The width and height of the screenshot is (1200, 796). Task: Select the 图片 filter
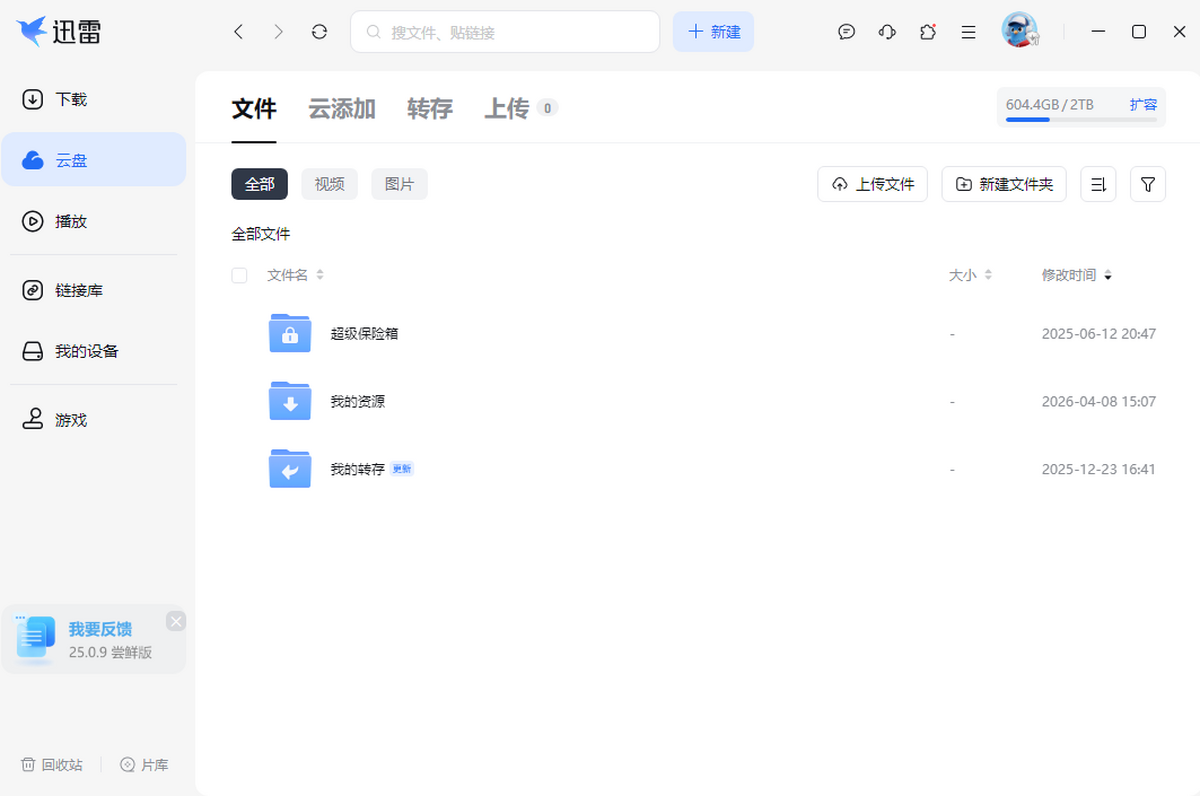[x=400, y=184]
